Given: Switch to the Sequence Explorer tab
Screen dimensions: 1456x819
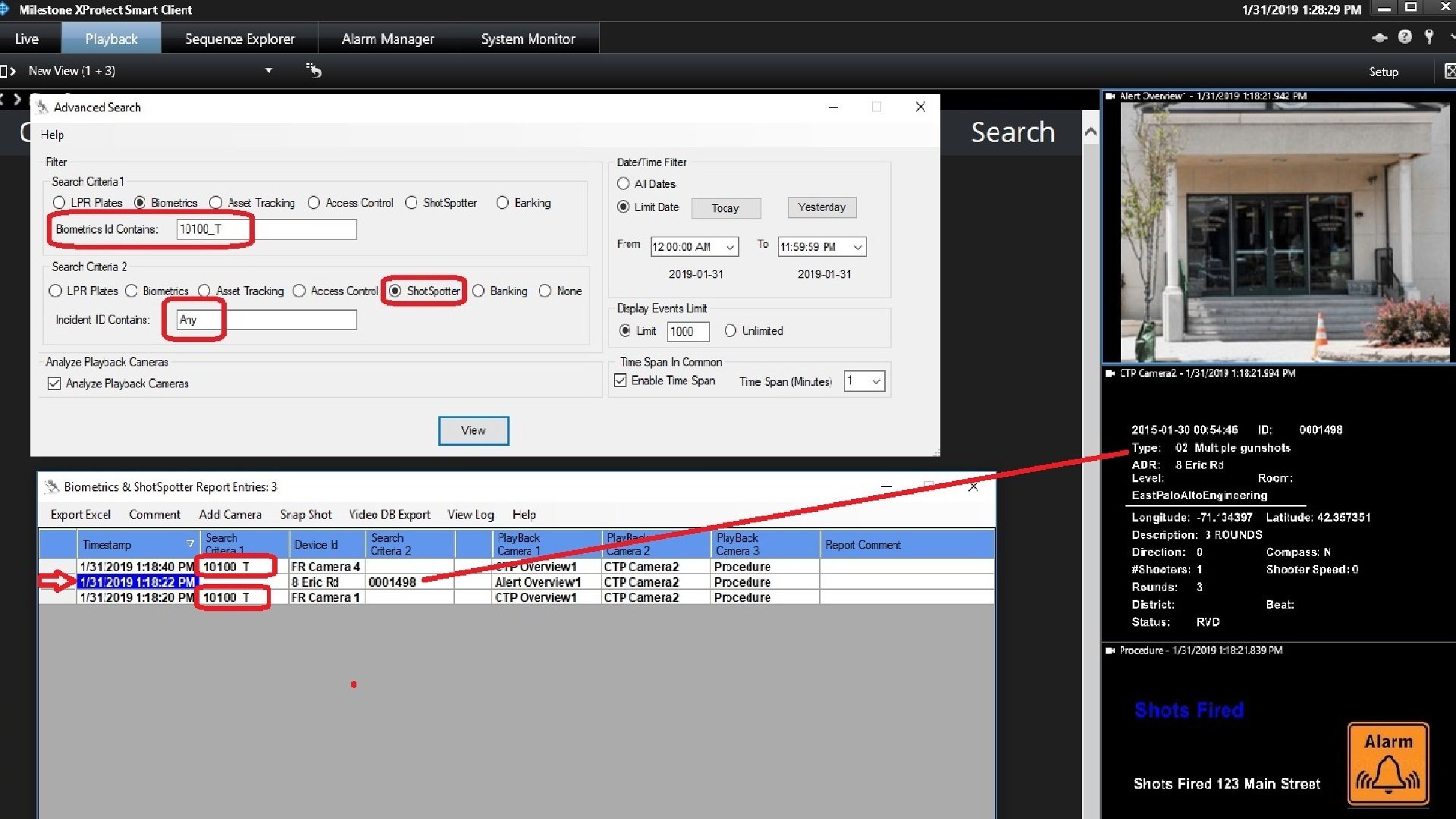Looking at the screenshot, I should tap(240, 39).
